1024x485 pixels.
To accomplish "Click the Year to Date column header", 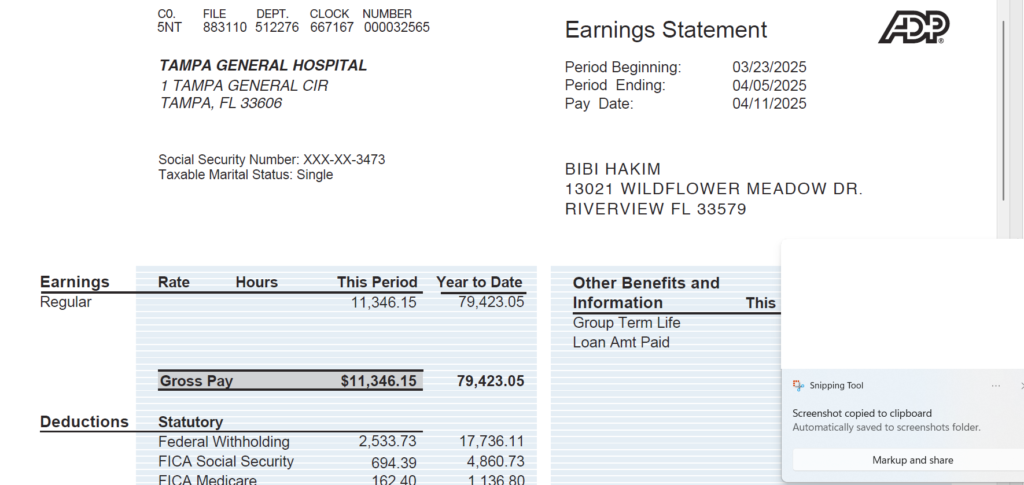I will (479, 282).
